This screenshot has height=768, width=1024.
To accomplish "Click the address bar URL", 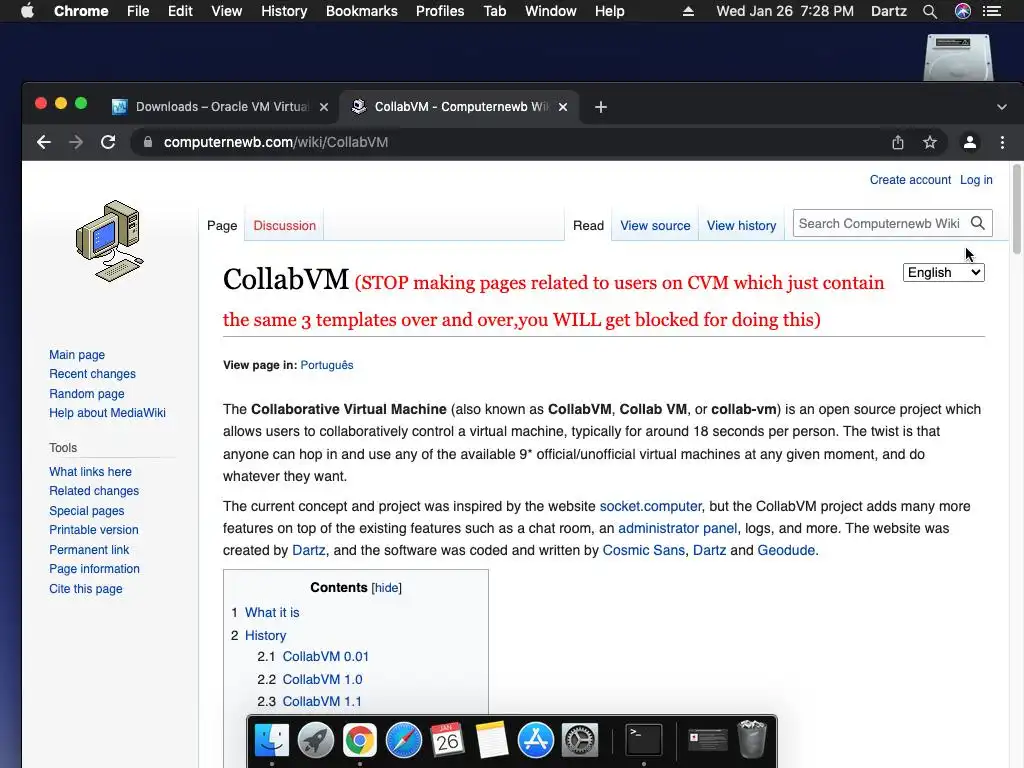I will [276, 142].
